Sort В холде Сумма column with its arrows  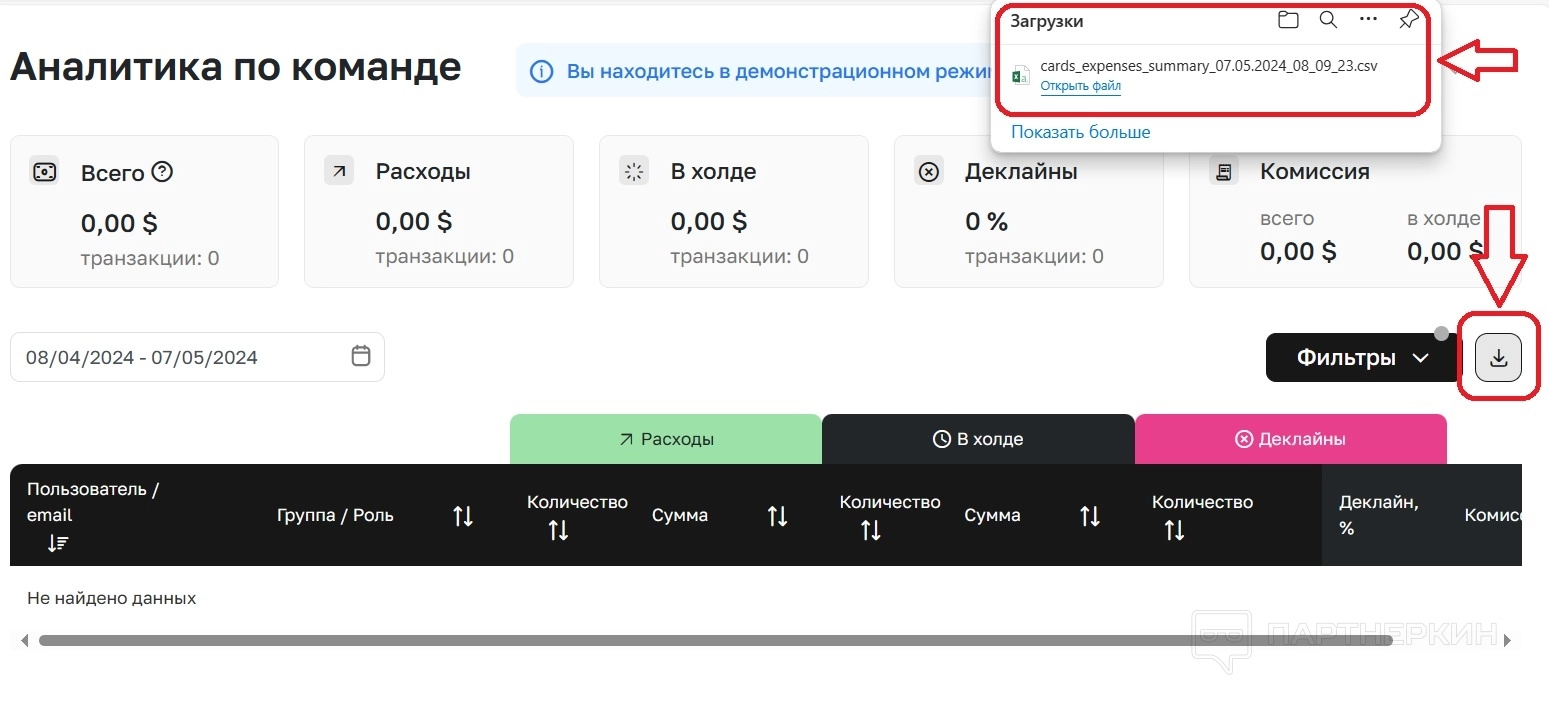(x=1090, y=516)
